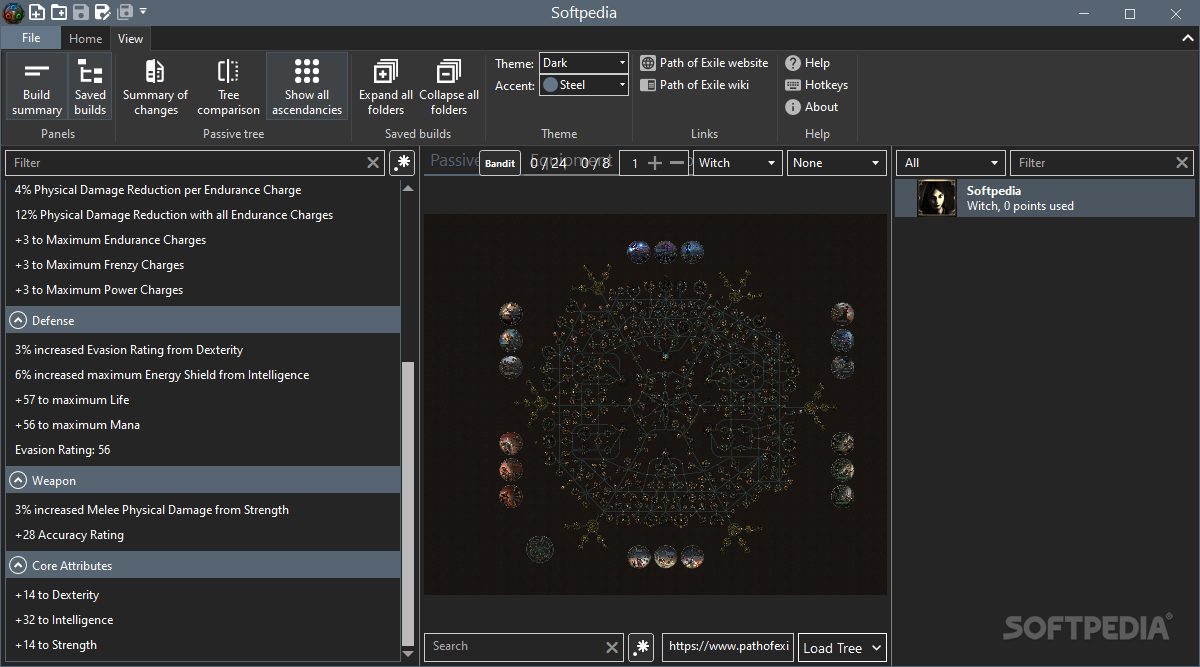Increase points with the plus stepper
Image resolution: width=1200 pixels, height=667 pixels.
click(655, 163)
